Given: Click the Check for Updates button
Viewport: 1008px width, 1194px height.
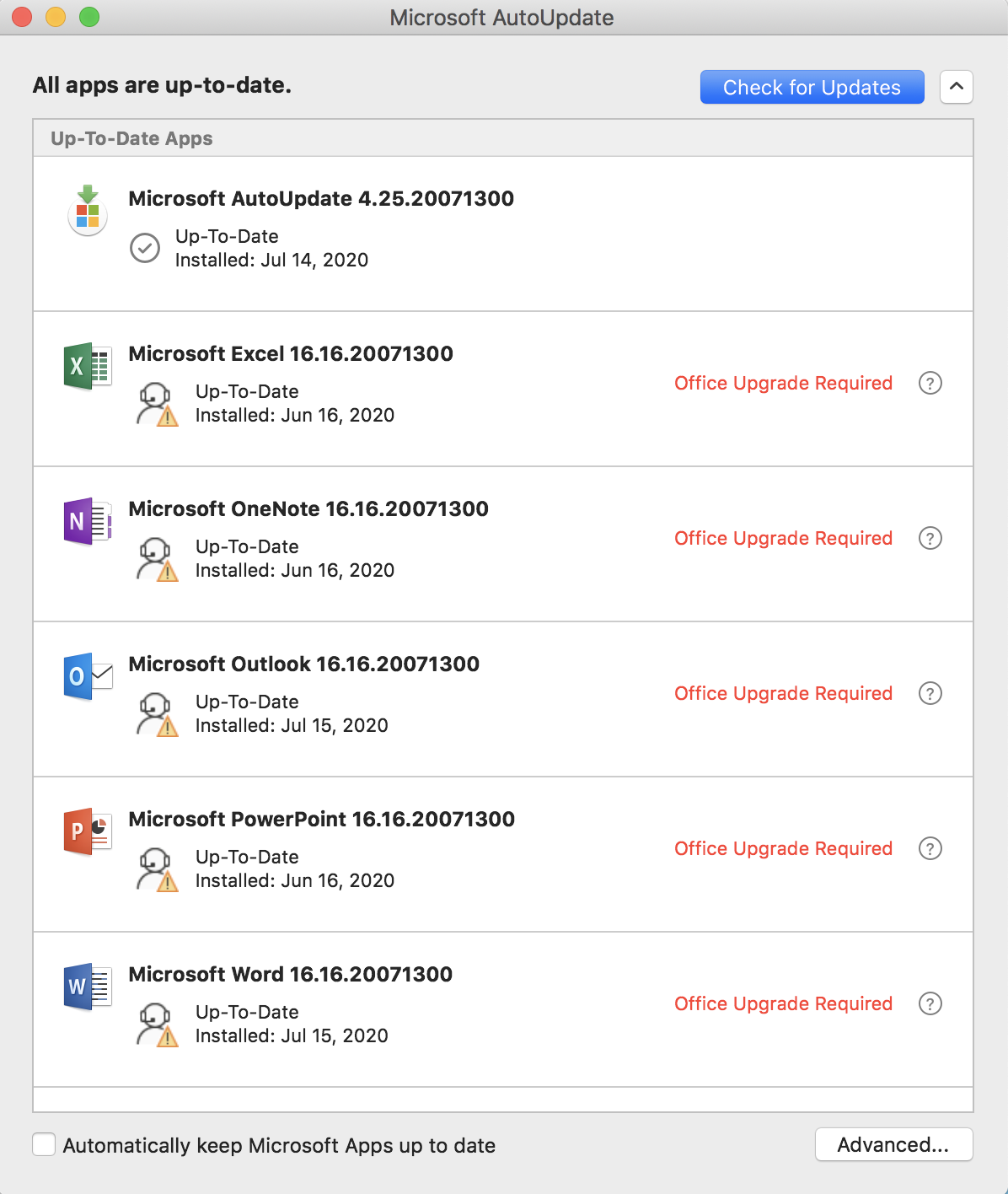Looking at the screenshot, I should pos(812,87).
